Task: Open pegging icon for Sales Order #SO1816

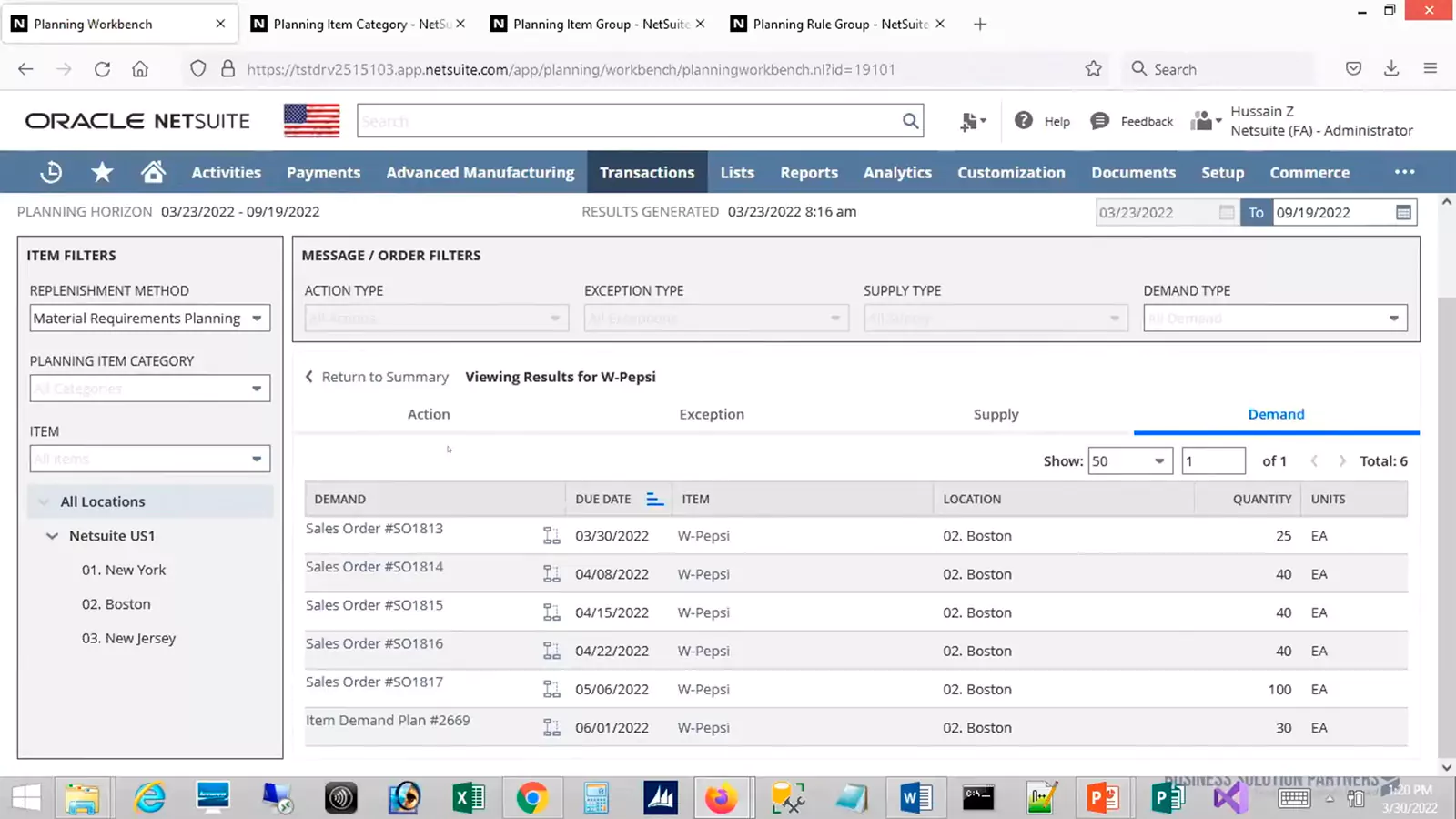Action: pyautogui.click(x=551, y=651)
